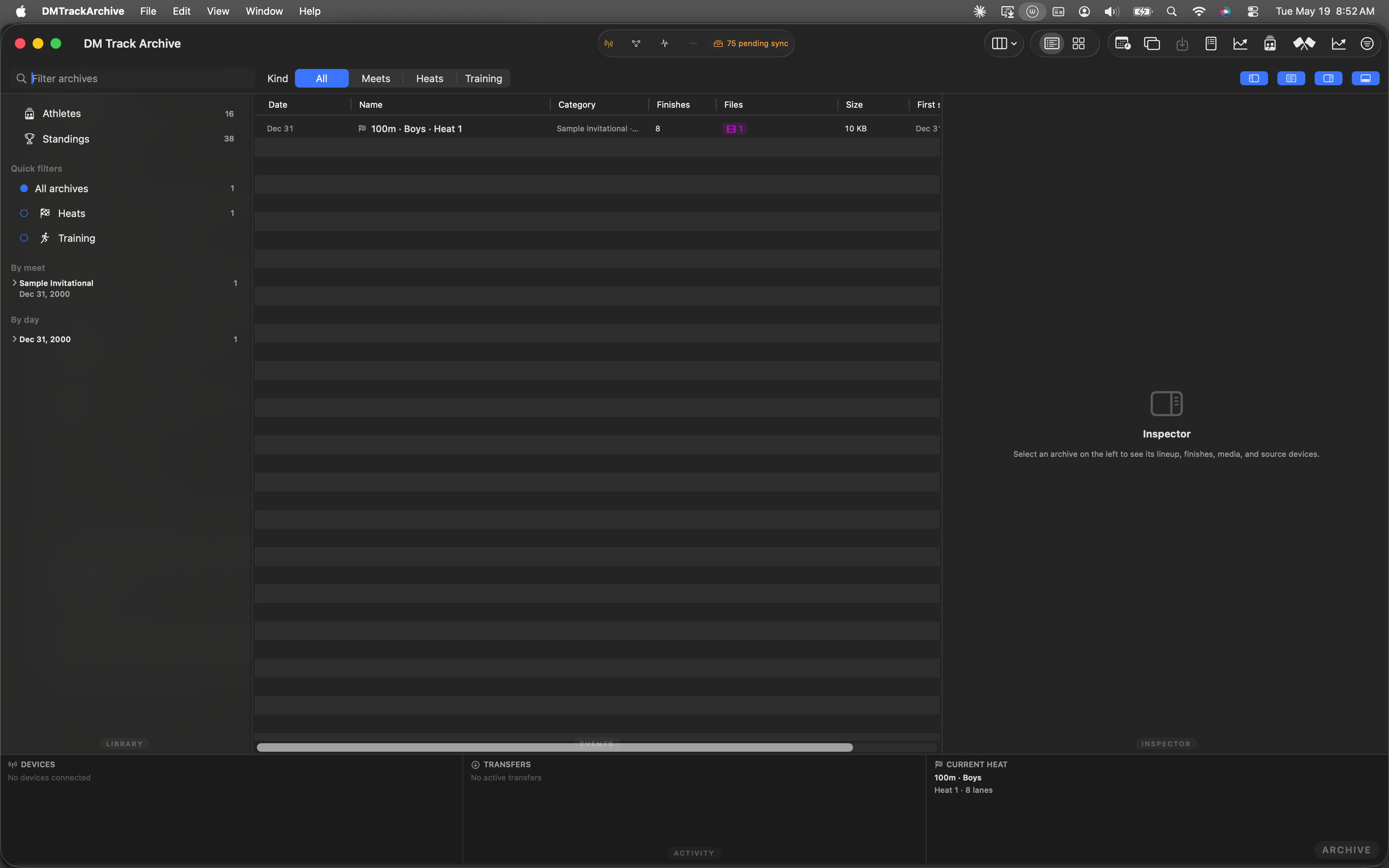
Task: Open the File menu
Action: coord(148,11)
